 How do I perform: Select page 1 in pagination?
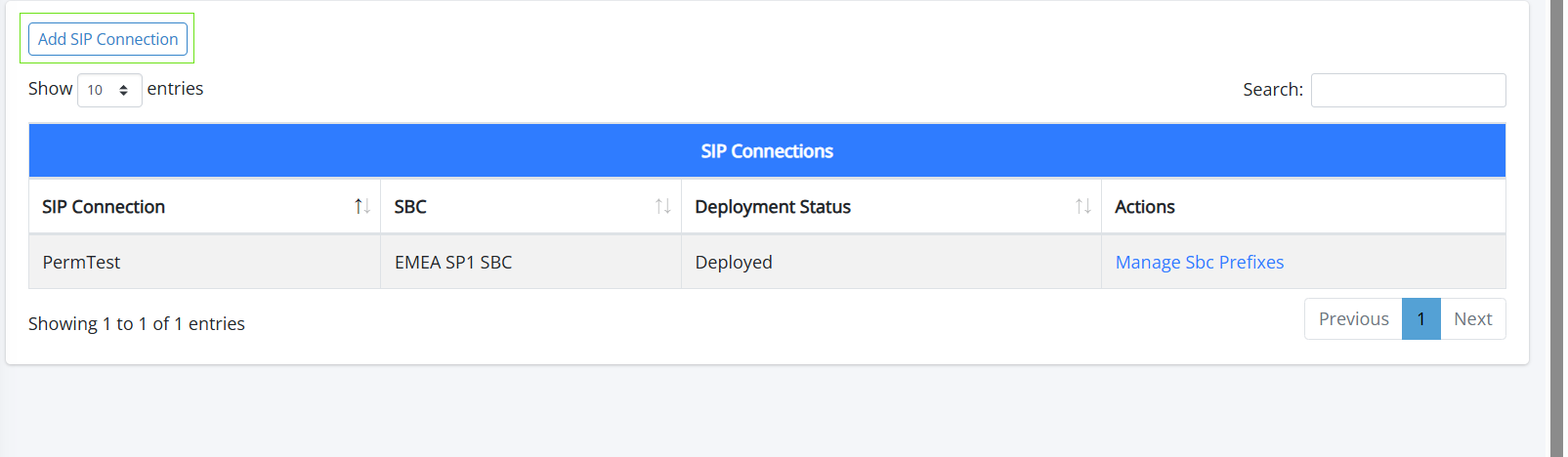coord(1420,319)
